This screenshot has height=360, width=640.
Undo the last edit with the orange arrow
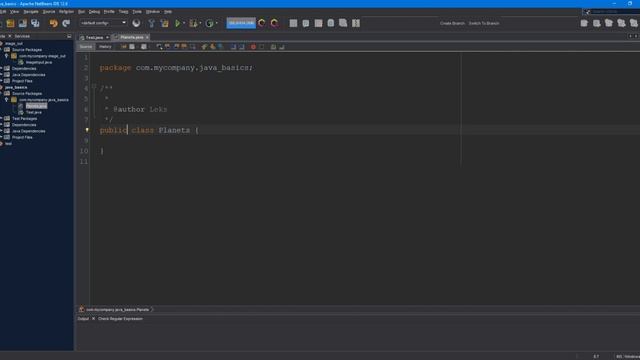(53, 23)
